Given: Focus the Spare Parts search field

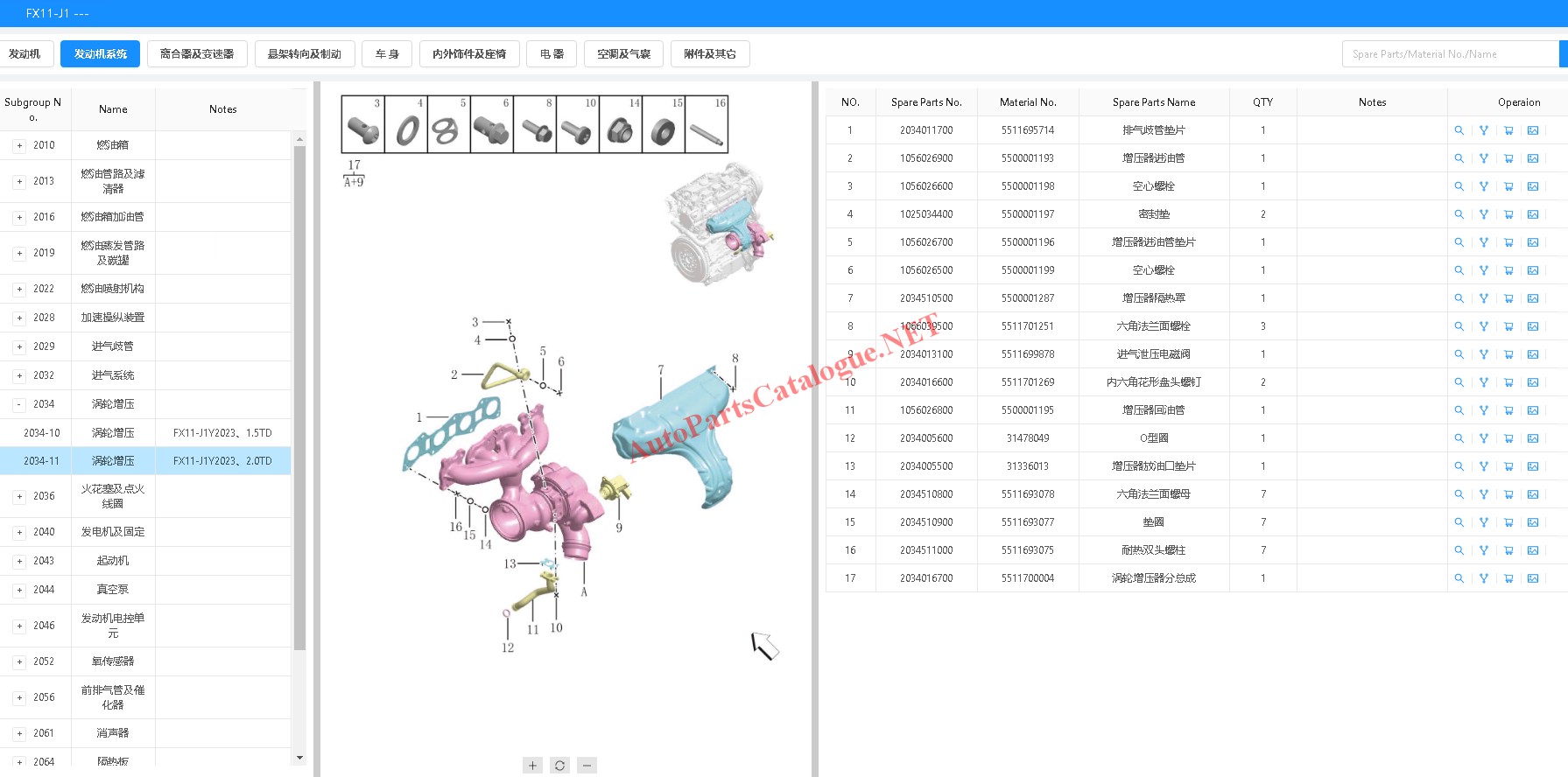Looking at the screenshot, I should coord(1449,54).
